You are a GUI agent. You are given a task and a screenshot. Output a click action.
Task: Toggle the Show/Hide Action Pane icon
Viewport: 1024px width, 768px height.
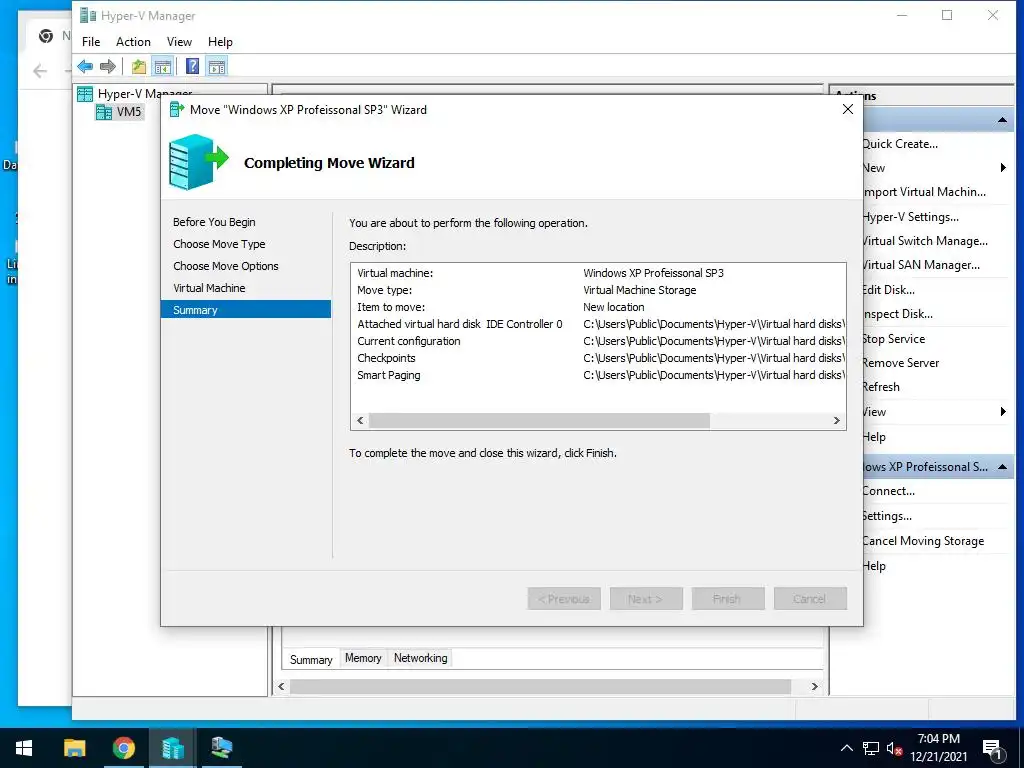tap(217, 66)
